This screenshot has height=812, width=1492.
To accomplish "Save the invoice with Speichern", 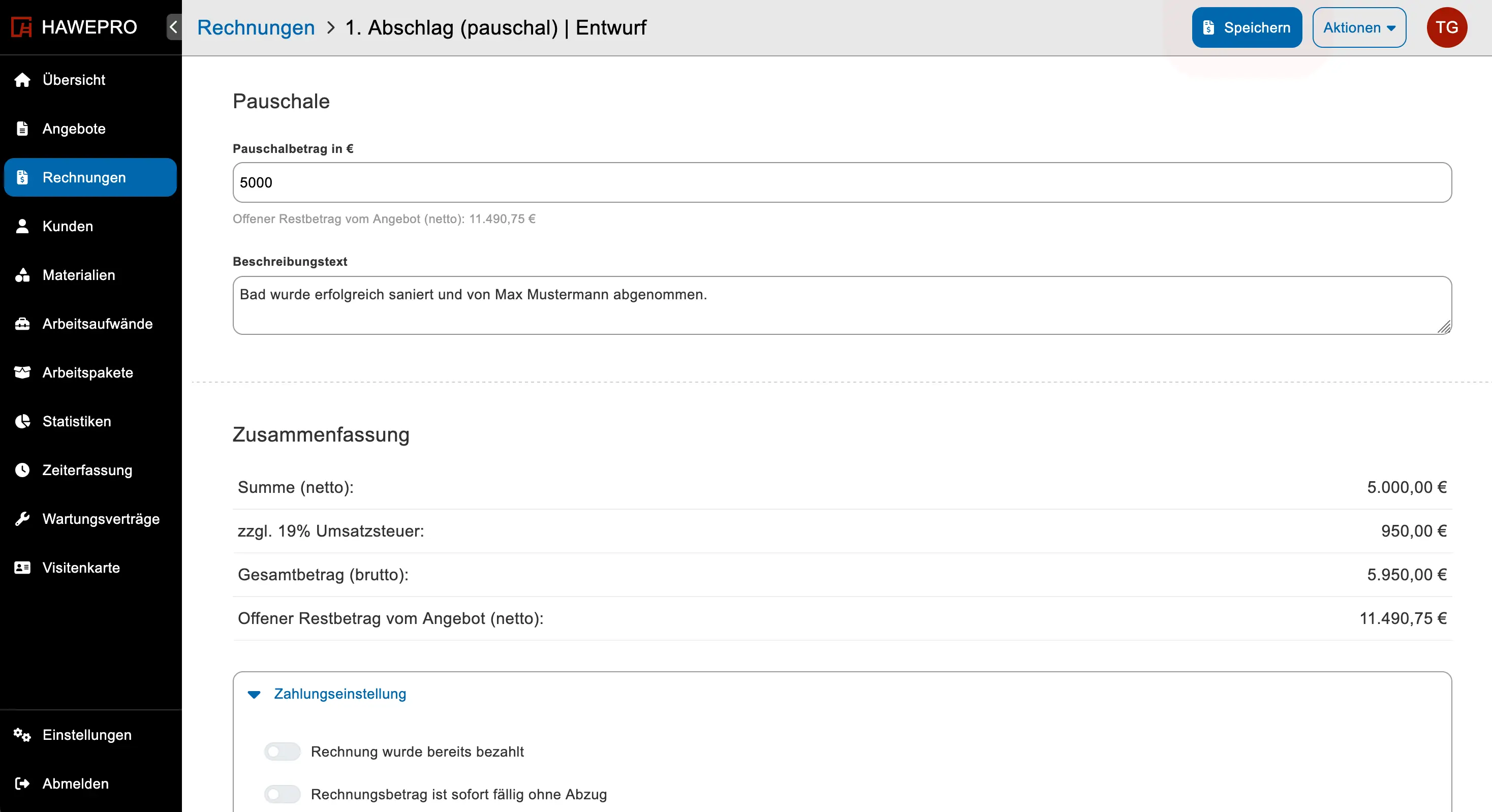I will click(1247, 27).
